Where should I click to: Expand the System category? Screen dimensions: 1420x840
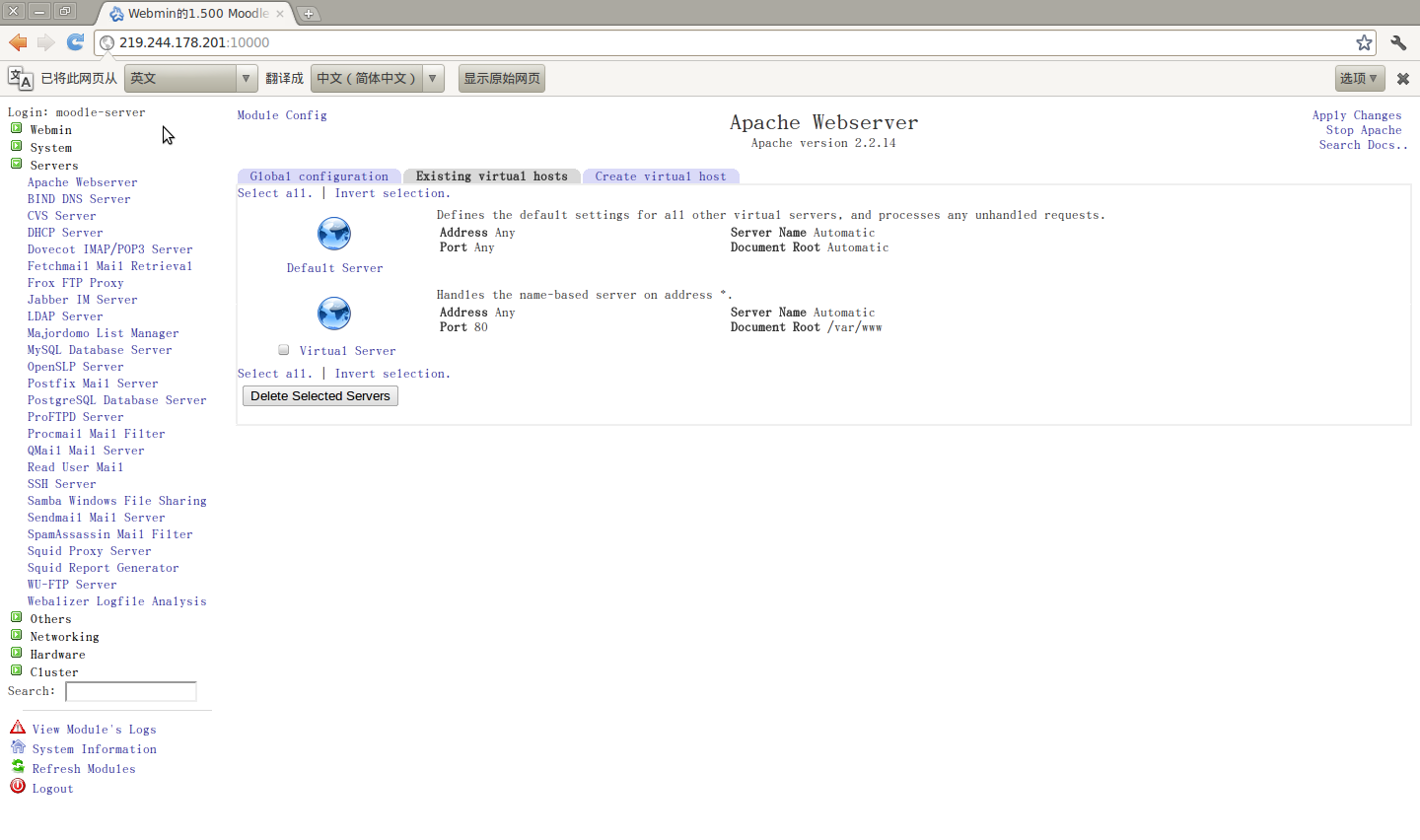pyautogui.click(x=17, y=147)
